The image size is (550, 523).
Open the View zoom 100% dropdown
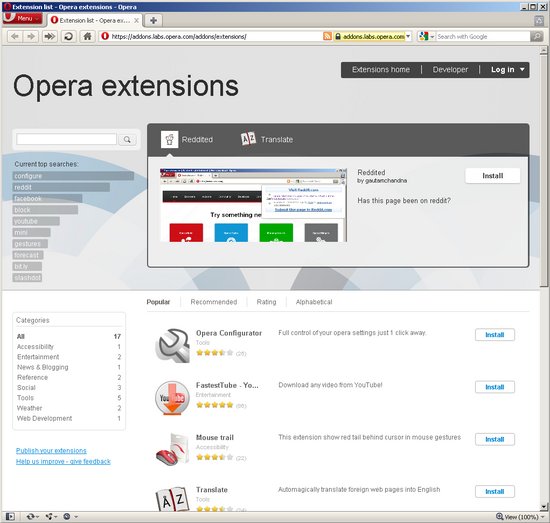(x=520, y=517)
